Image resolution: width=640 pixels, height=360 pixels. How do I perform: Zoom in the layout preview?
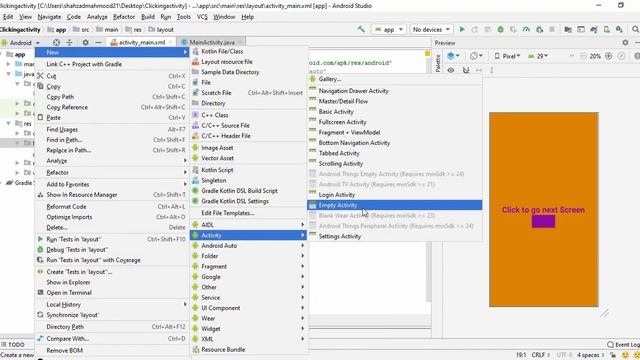click(x=609, y=56)
